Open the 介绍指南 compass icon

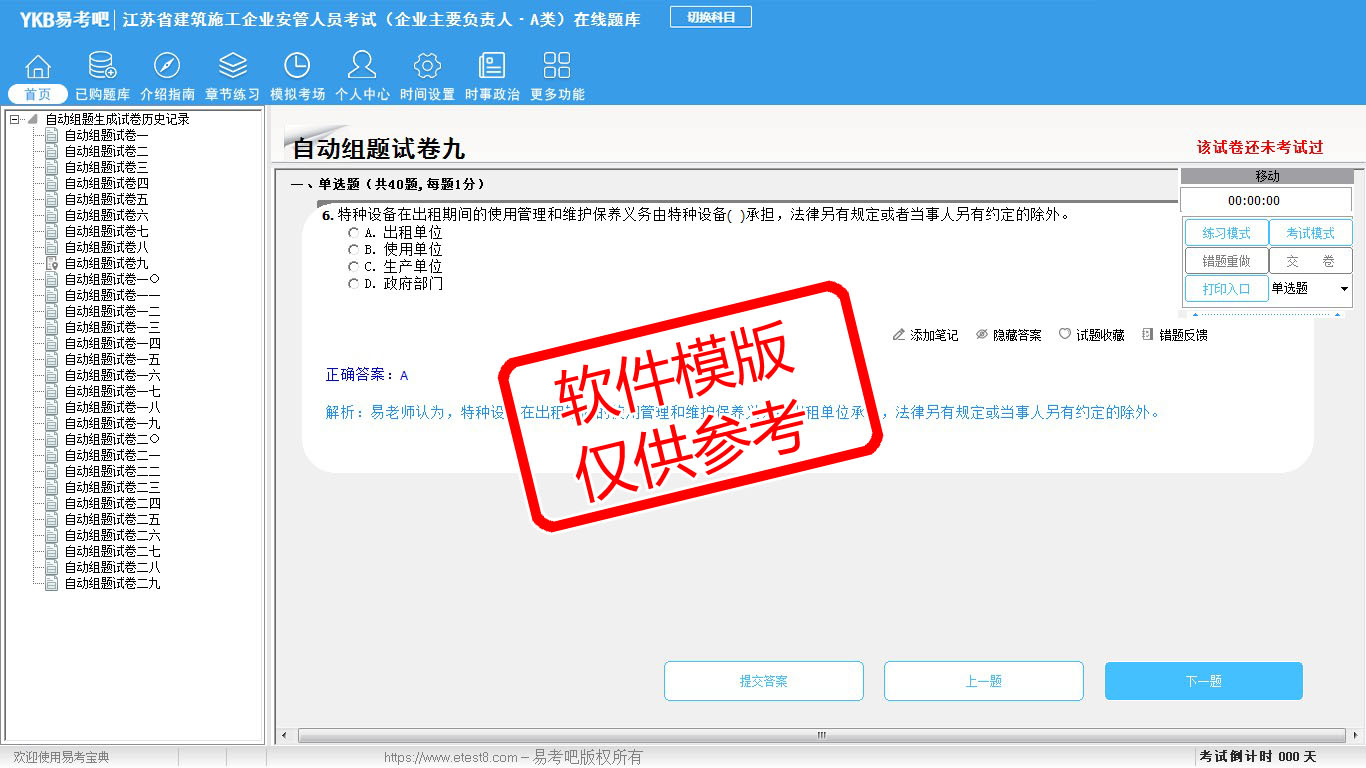click(167, 67)
